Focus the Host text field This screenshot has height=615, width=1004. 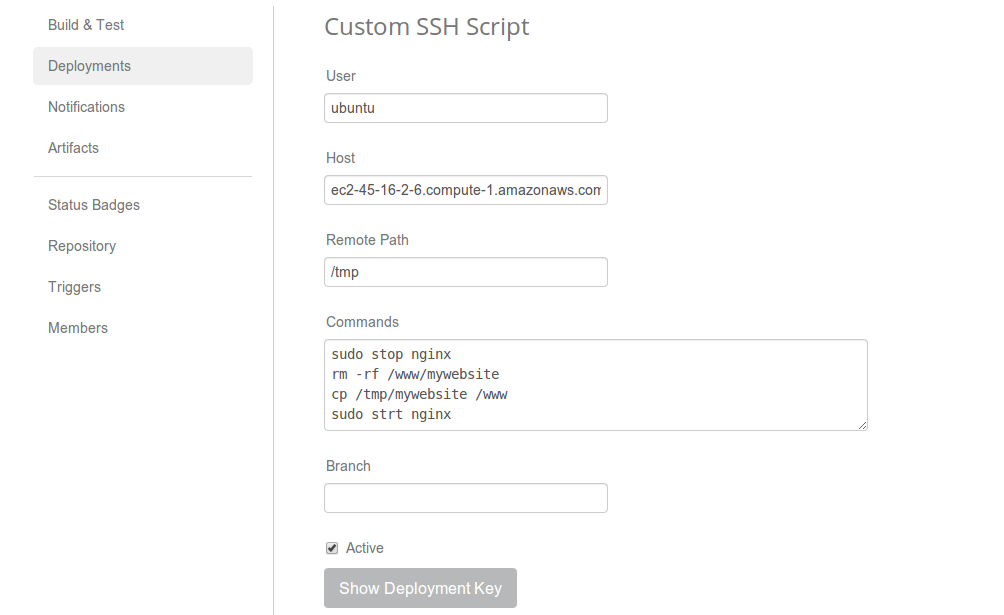coord(465,190)
